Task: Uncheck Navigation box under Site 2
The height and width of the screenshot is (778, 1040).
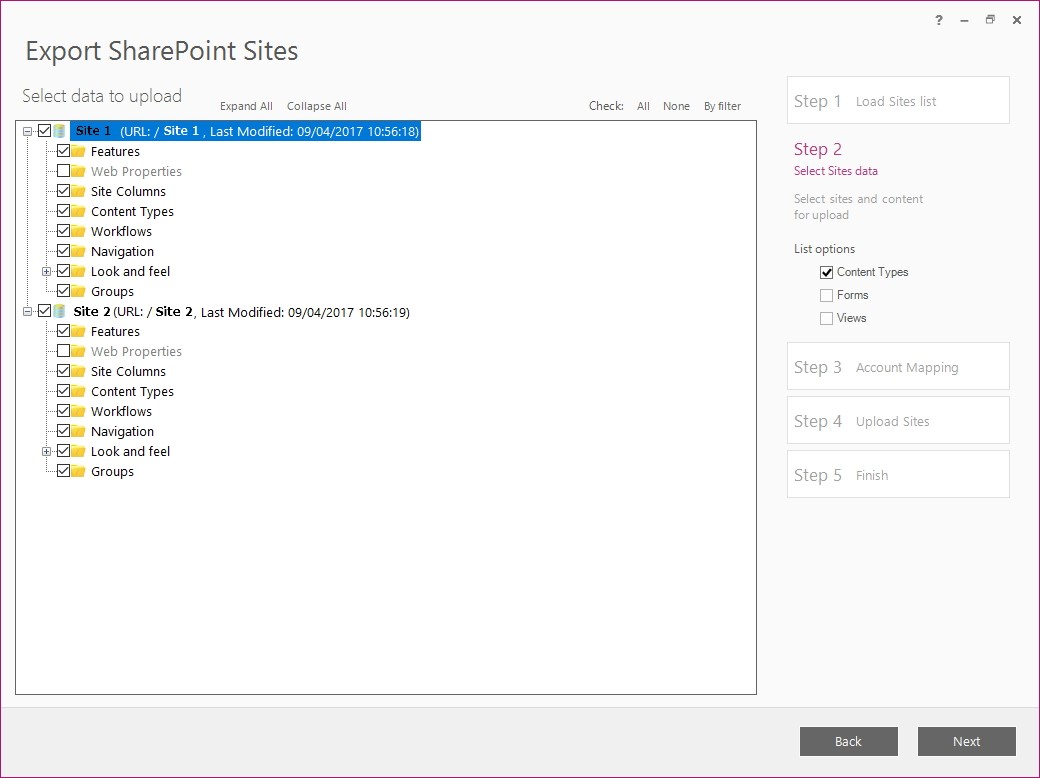Action: [64, 431]
